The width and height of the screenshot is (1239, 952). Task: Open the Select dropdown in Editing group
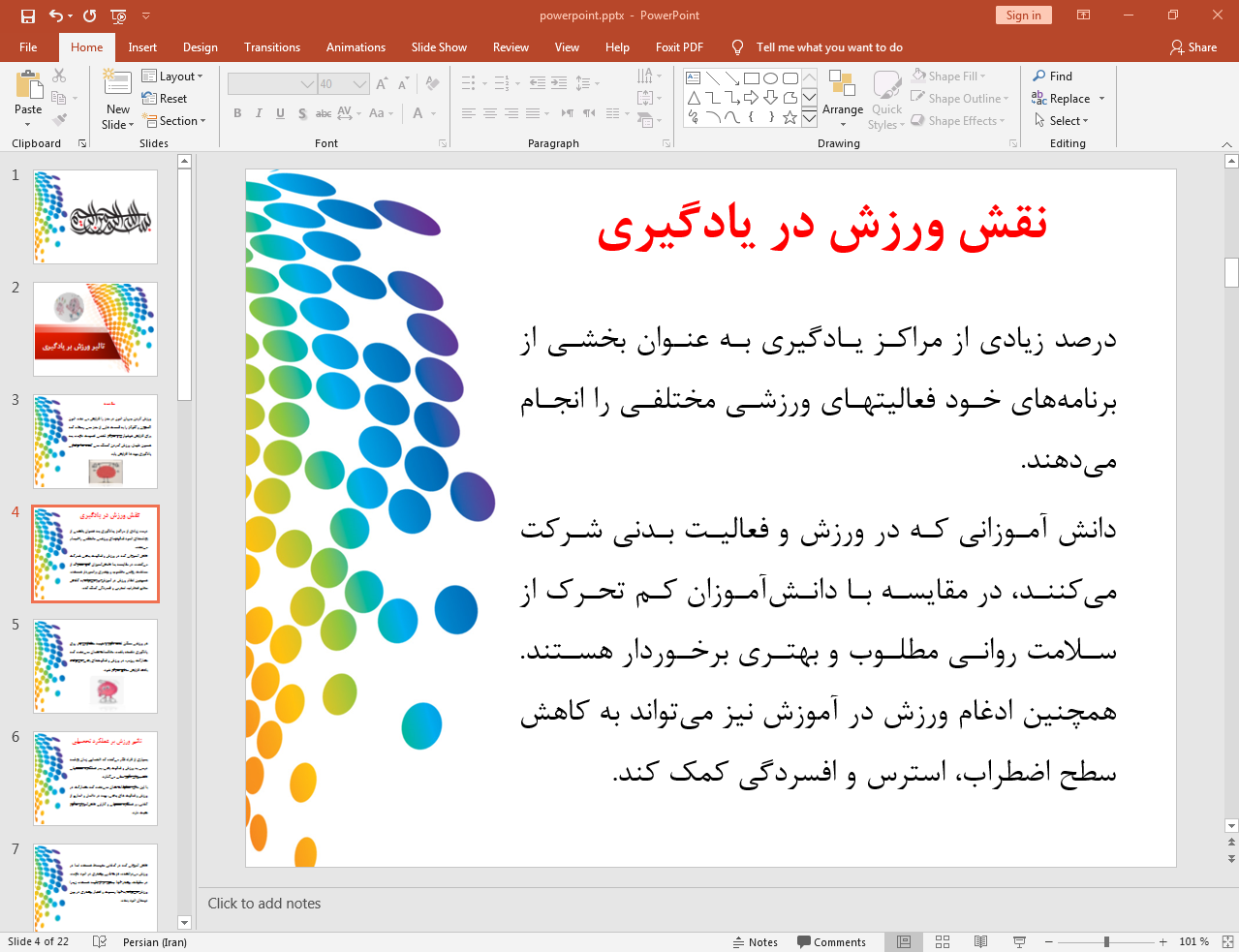click(1062, 121)
